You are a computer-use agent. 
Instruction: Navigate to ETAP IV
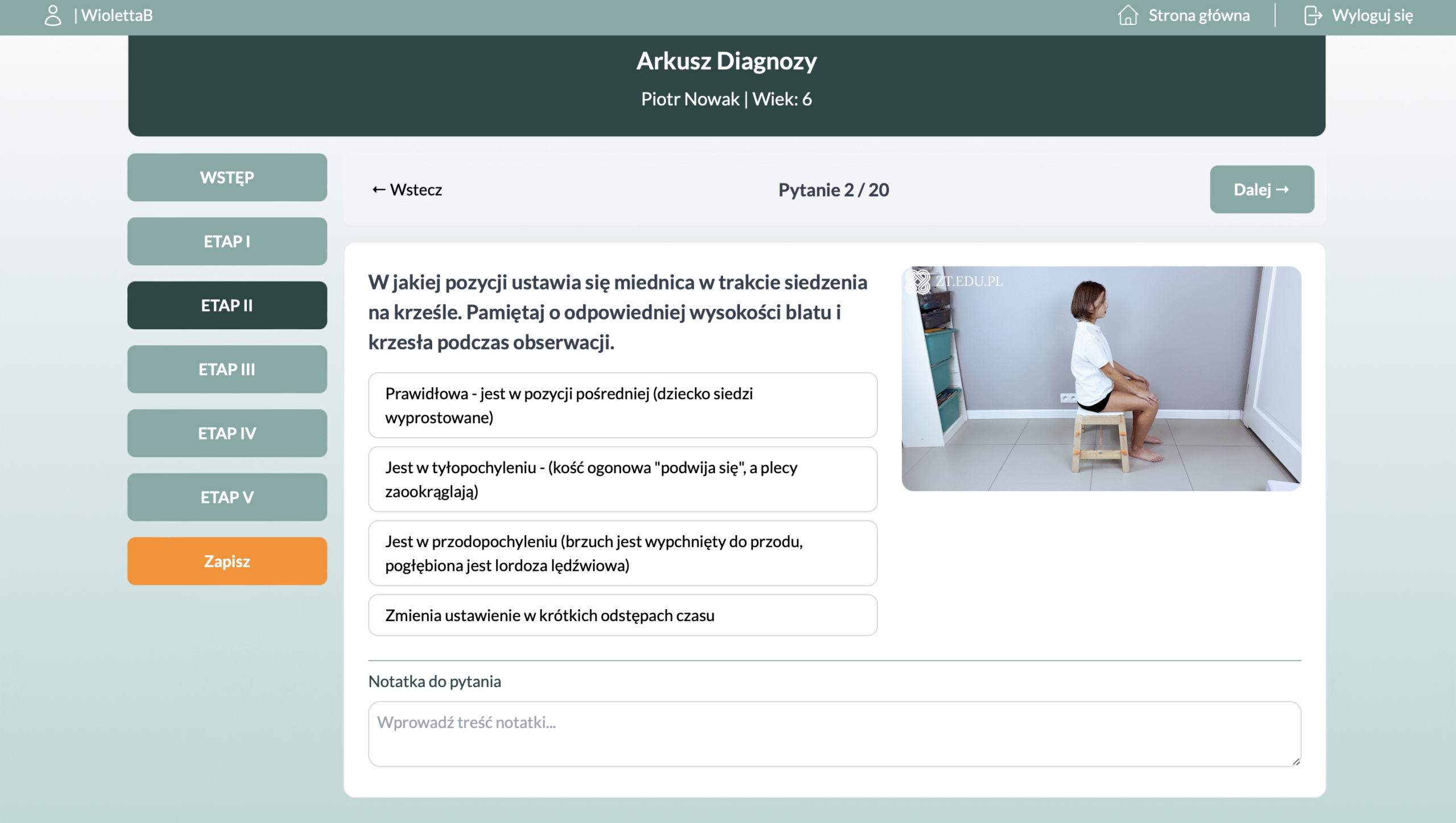point(227,433)
